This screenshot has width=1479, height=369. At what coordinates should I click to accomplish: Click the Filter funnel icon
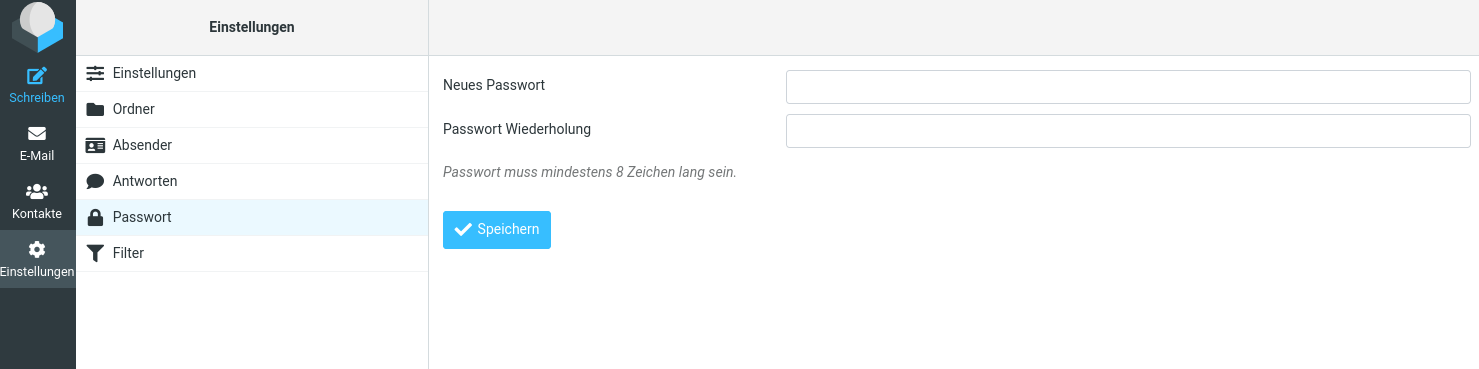pos(95,253)
